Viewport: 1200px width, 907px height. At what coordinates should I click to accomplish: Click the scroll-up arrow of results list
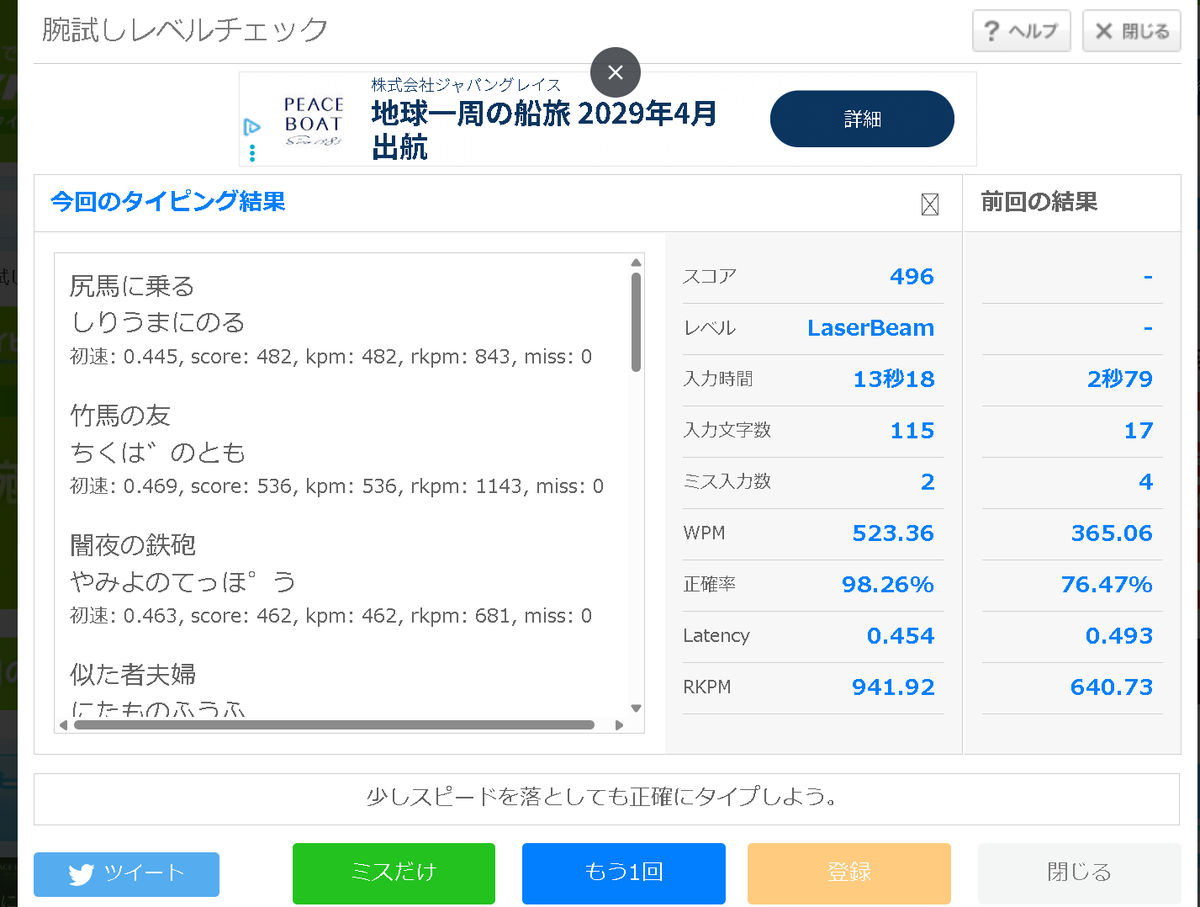[636, 262]
